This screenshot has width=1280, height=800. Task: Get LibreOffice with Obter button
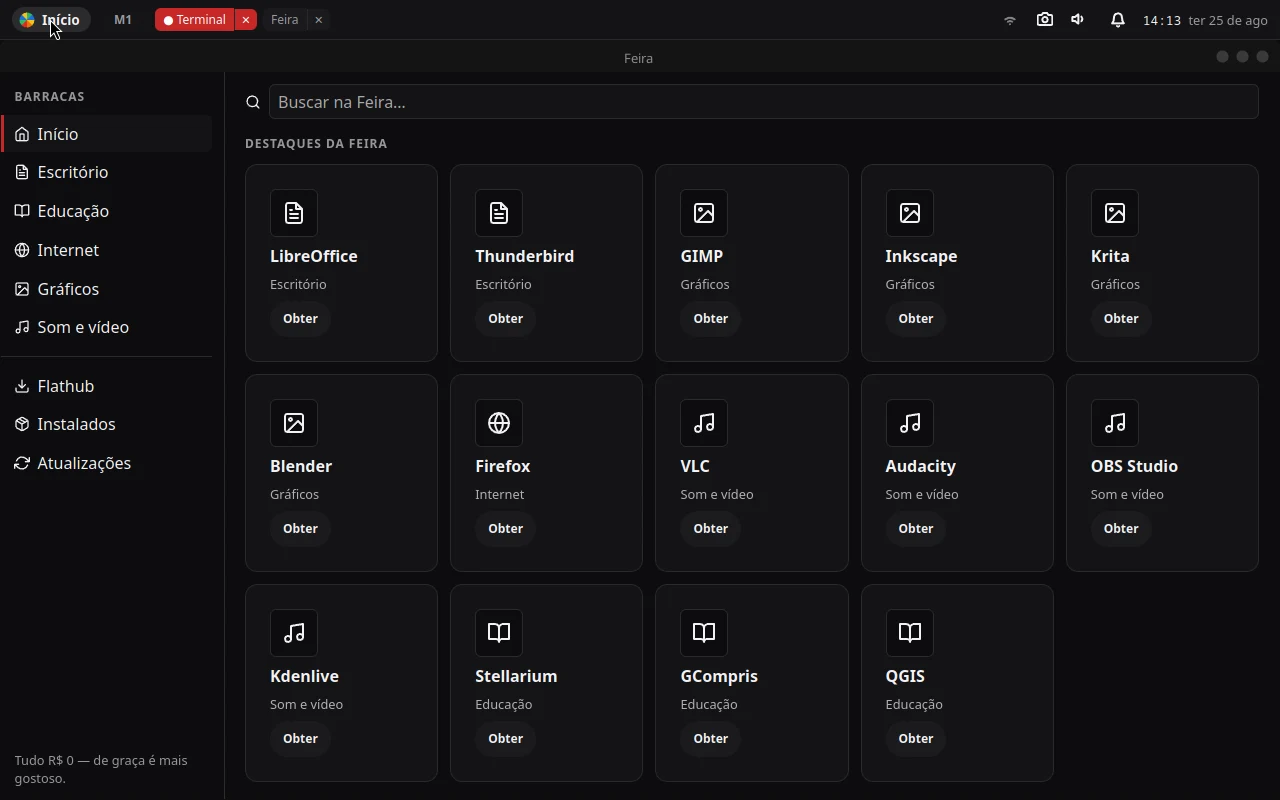click(x=300, y=319)
